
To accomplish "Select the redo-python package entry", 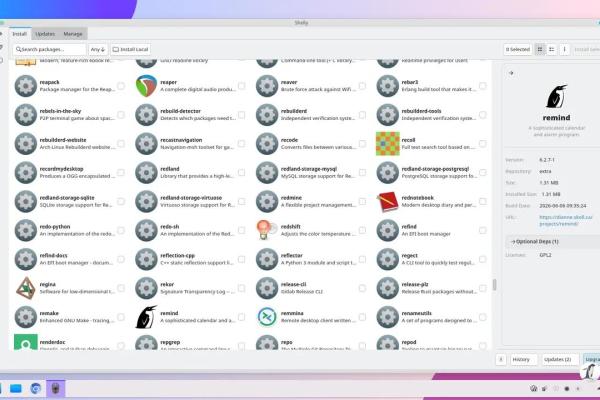I will point(70,230).
